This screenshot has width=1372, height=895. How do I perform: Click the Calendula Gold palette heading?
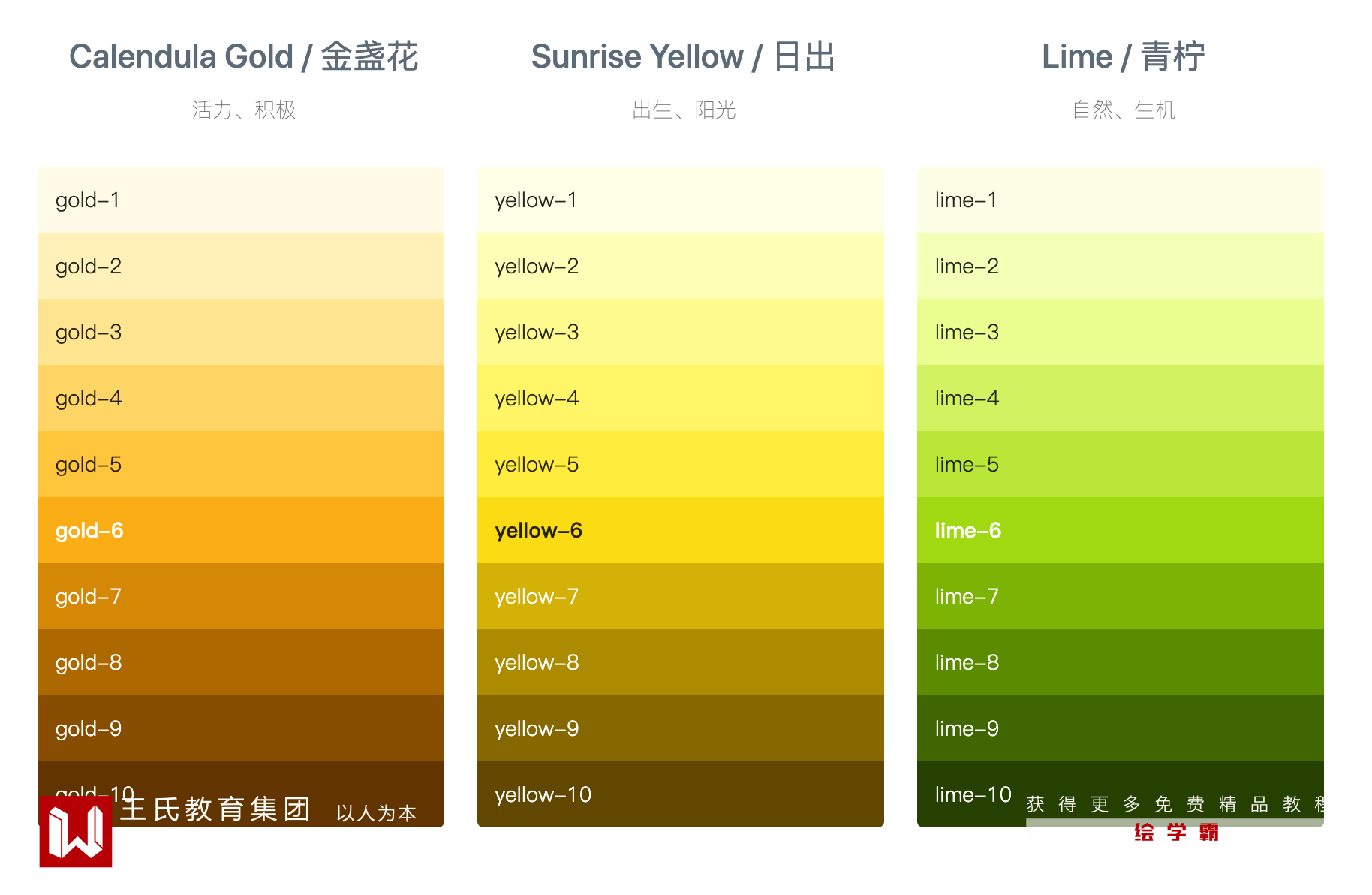coord(243,57)
